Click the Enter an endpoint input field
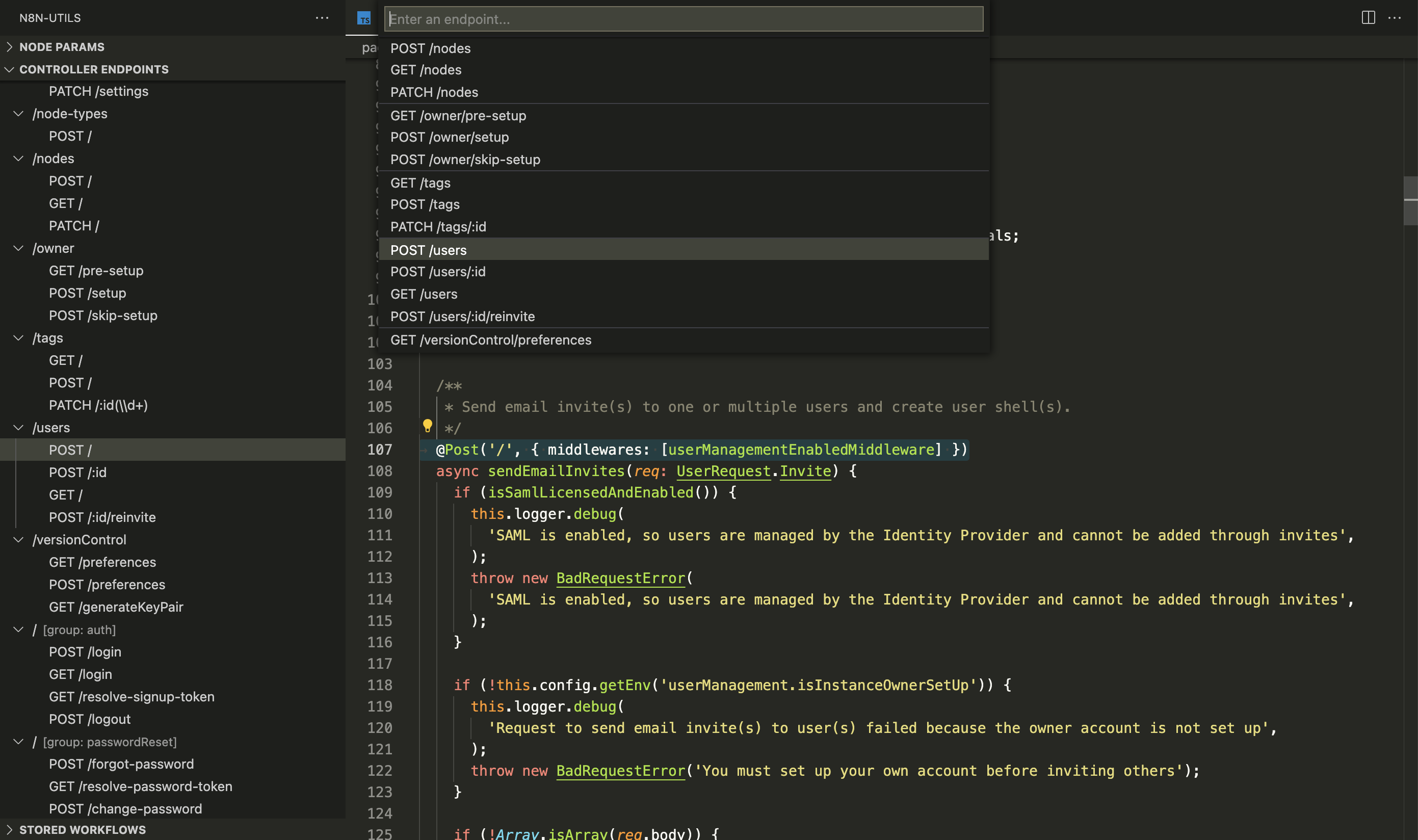 (x=682, y=19)
